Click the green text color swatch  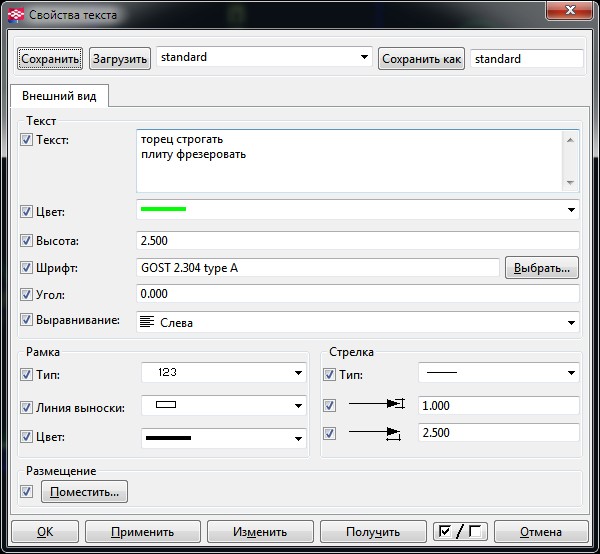point(163,209)
